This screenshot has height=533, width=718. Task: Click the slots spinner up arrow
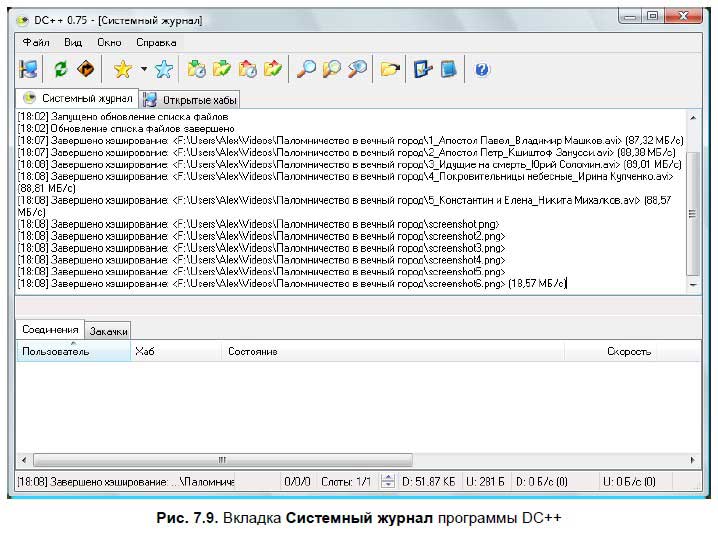point(388,478)
